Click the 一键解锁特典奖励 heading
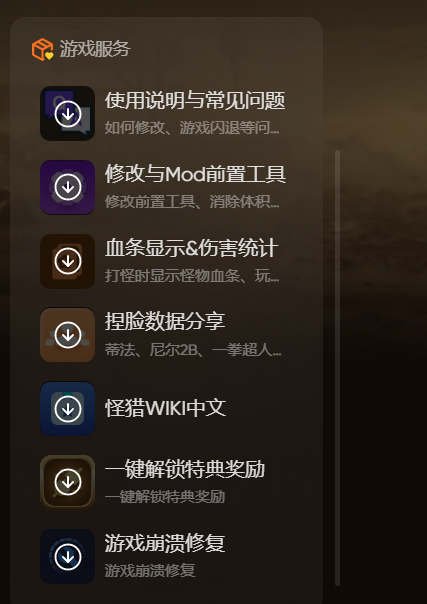 click(x=185, y=470)
